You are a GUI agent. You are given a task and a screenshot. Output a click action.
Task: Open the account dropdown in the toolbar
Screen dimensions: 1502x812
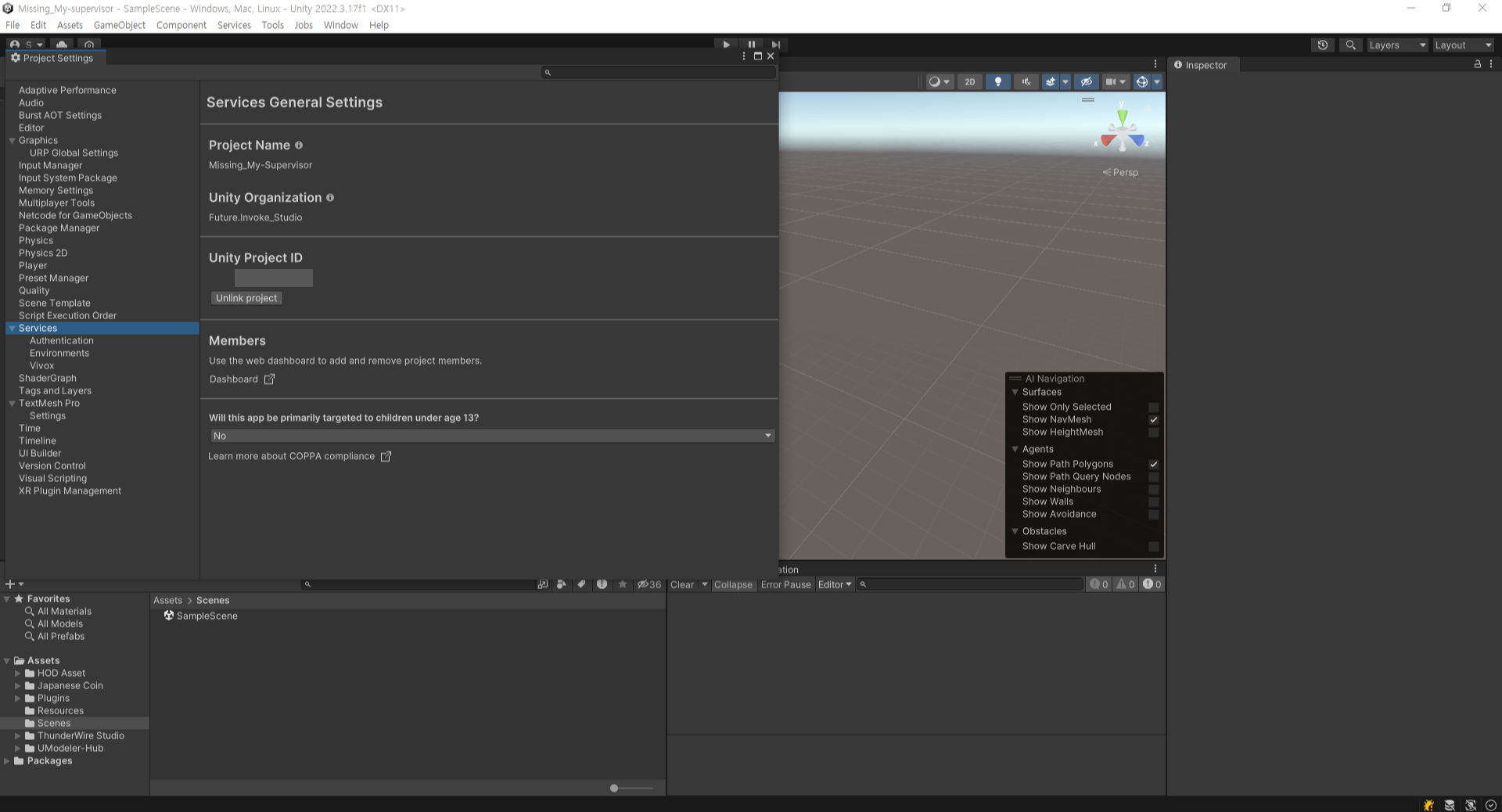point(27,45)
